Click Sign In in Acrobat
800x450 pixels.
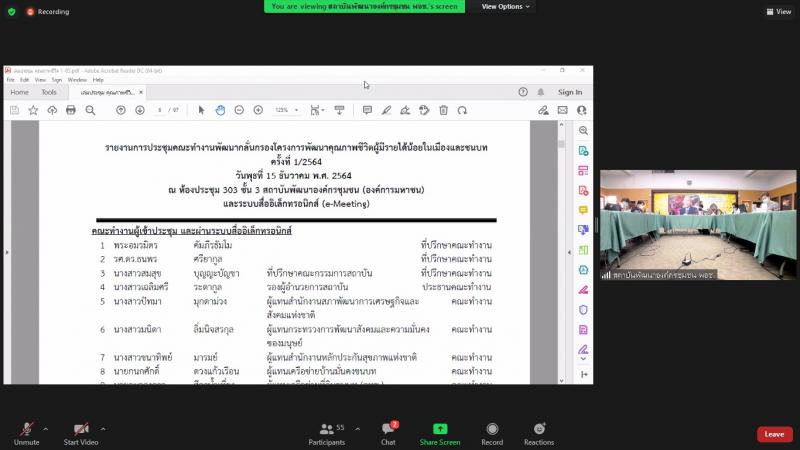click(570, 92)
